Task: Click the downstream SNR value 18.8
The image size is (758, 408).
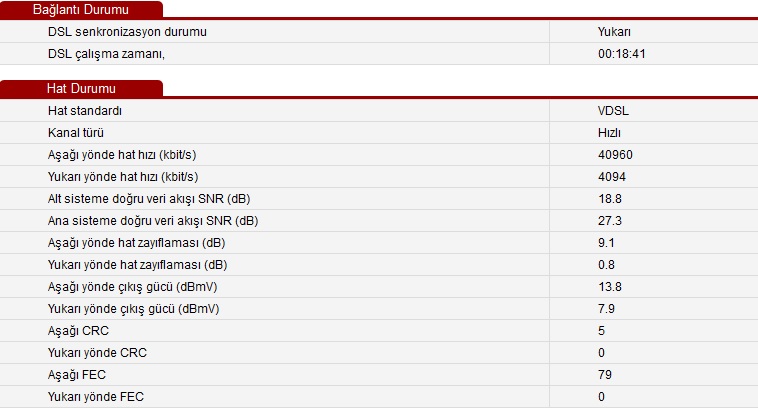Action: [610, 199]
